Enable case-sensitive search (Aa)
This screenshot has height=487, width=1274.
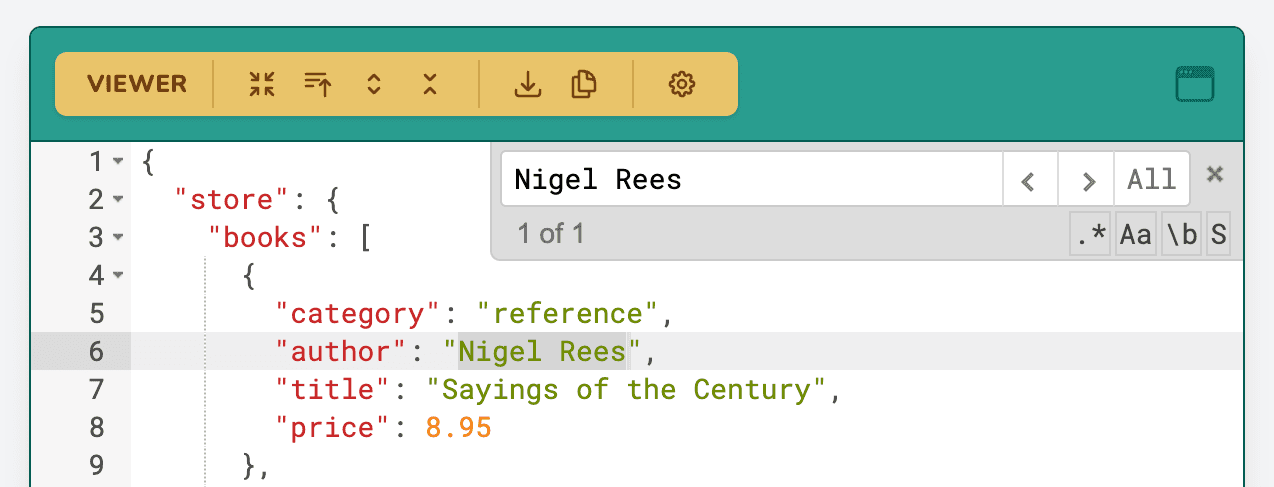click(x=1135, y=235)
